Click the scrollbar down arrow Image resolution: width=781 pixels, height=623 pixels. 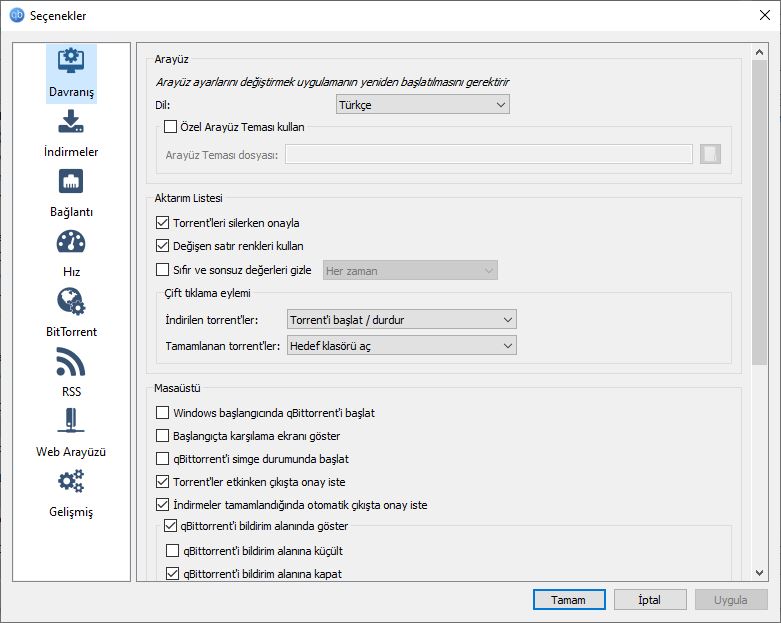(759, 573)
